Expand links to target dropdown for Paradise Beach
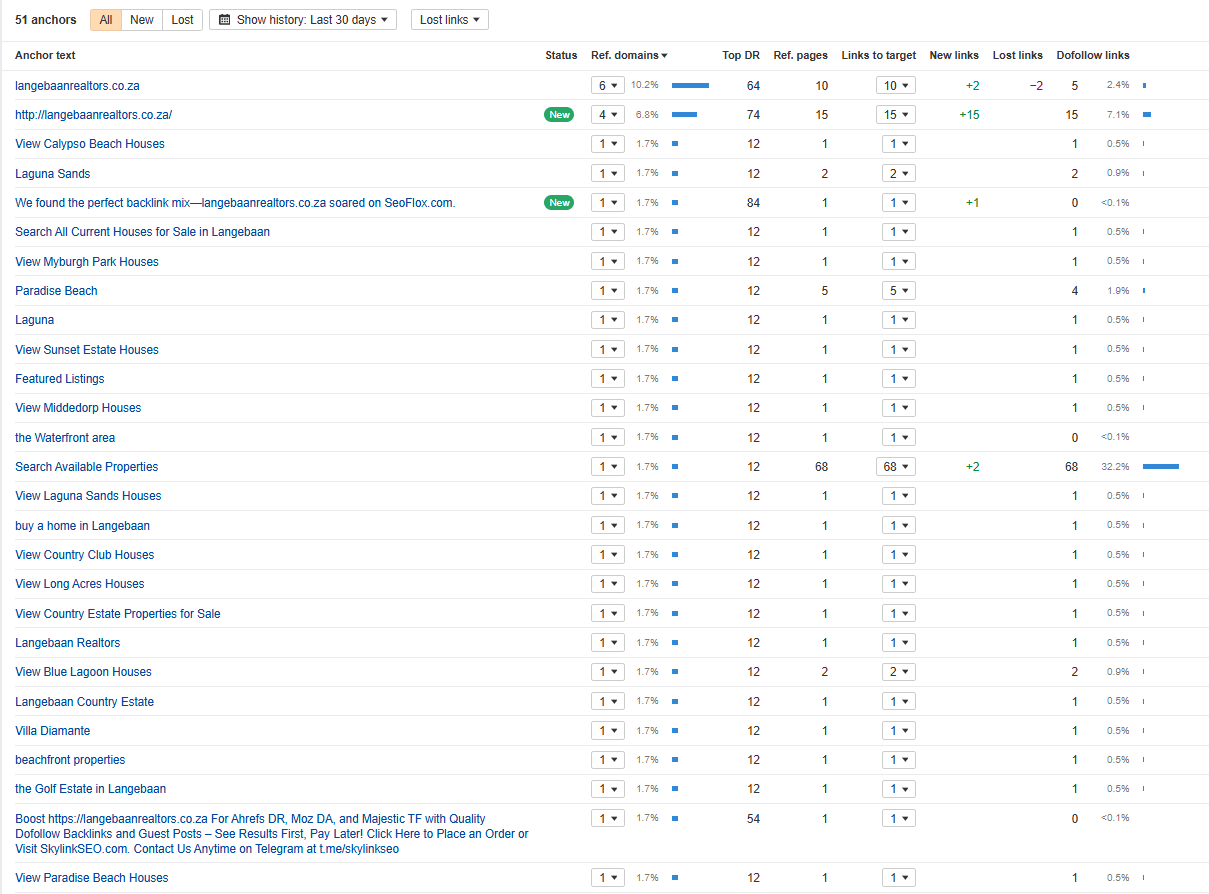 point(895,291)
